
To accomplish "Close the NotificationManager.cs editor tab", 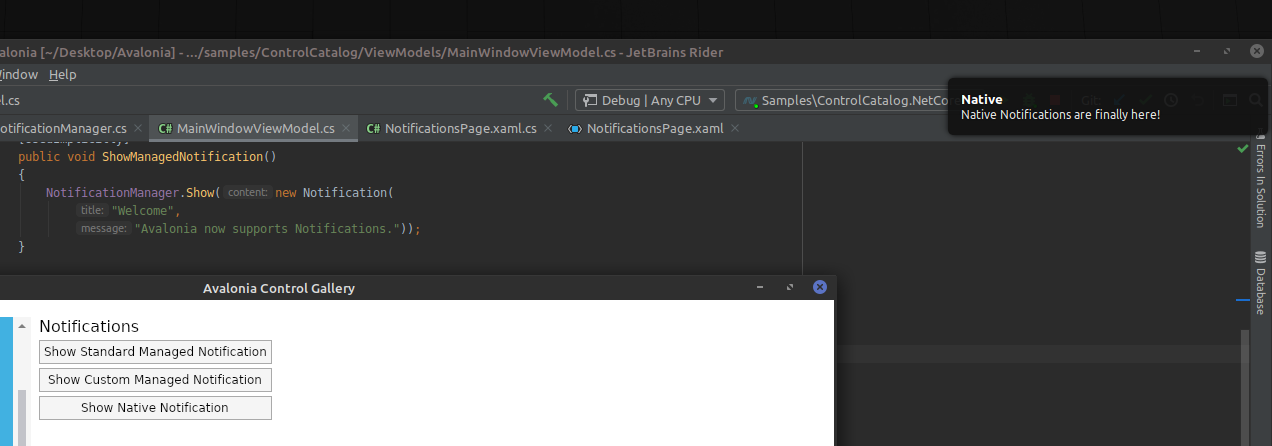I will [x=138, y=128].
